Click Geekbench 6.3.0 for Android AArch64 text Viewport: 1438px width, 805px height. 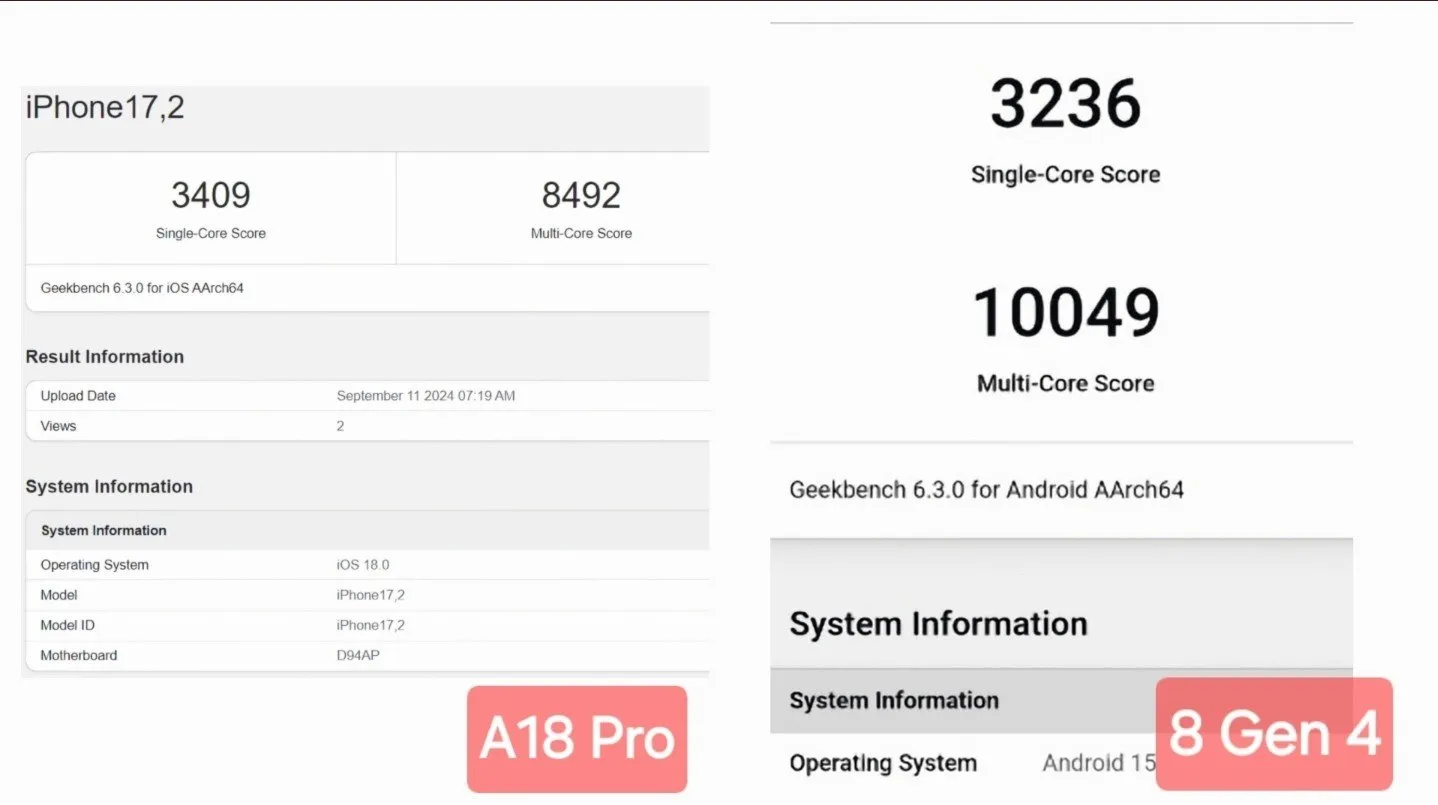coord(987,490)
